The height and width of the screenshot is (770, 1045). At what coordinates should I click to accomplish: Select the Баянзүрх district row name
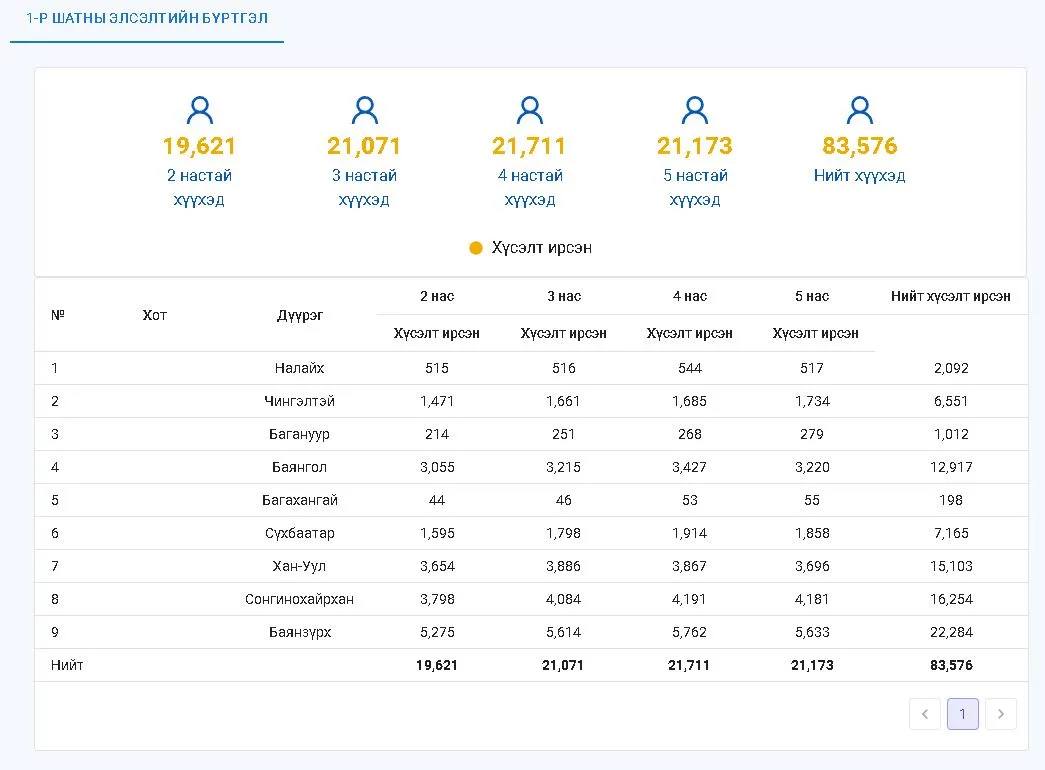point(299,632)
